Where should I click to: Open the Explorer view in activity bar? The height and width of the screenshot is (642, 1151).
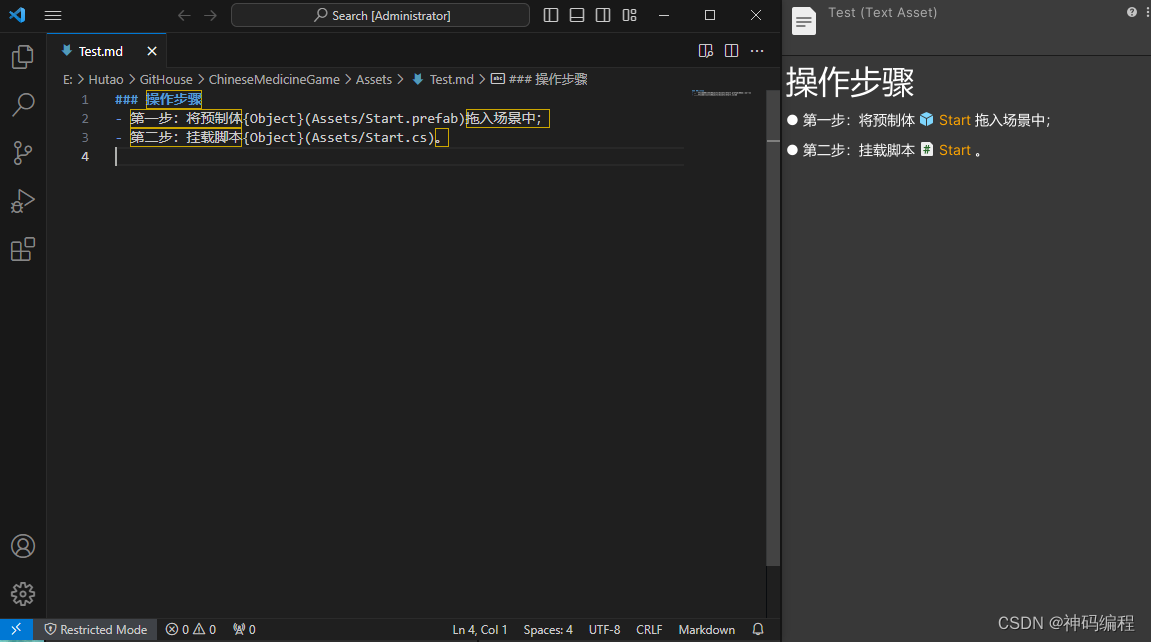tap(23, 57)
